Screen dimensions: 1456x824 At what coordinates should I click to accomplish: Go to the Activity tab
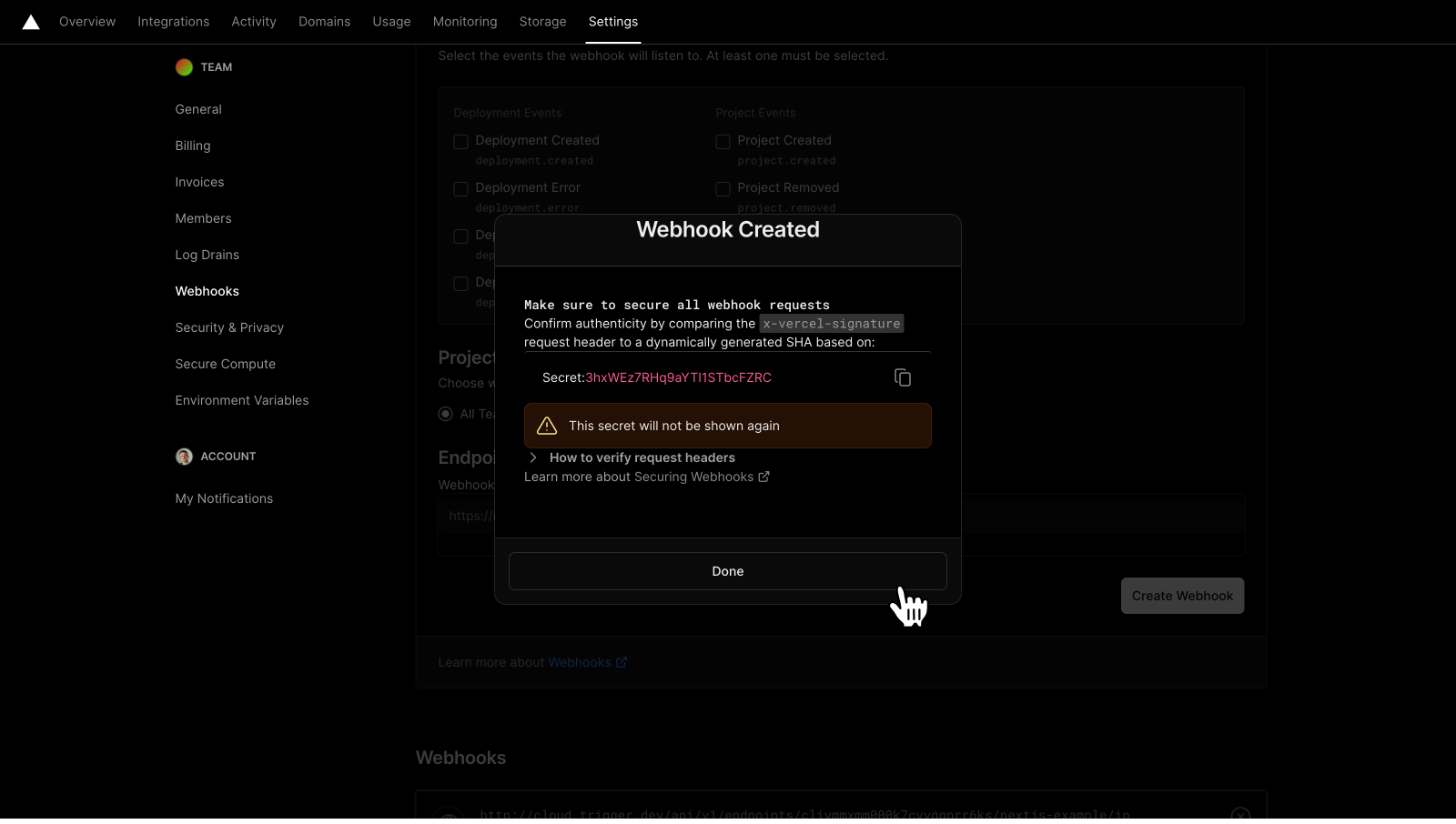254,22
